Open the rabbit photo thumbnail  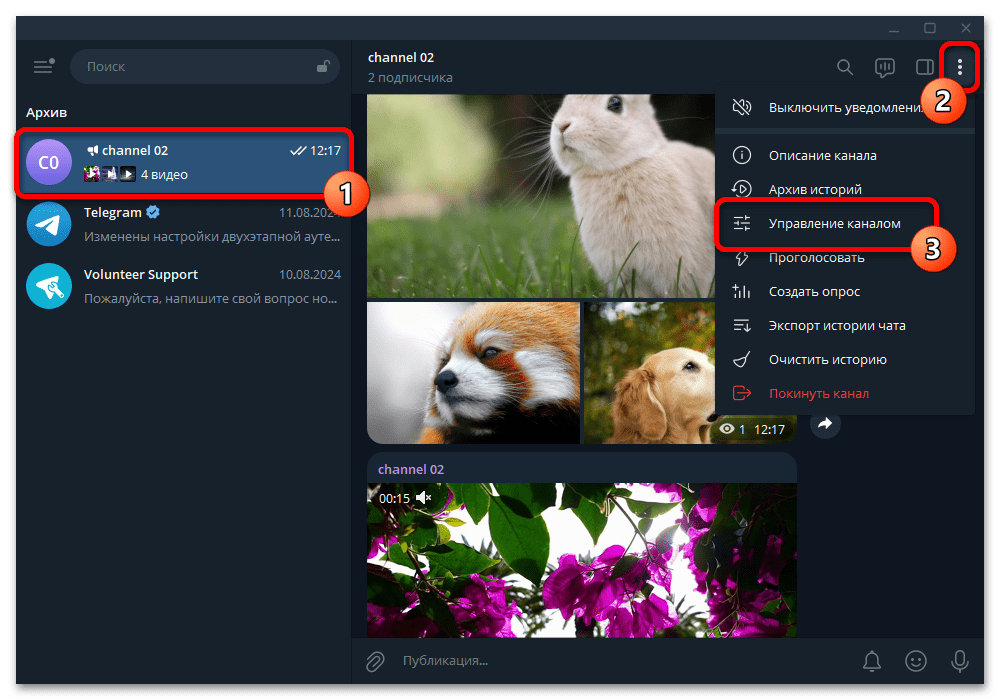tap(540, 195)
